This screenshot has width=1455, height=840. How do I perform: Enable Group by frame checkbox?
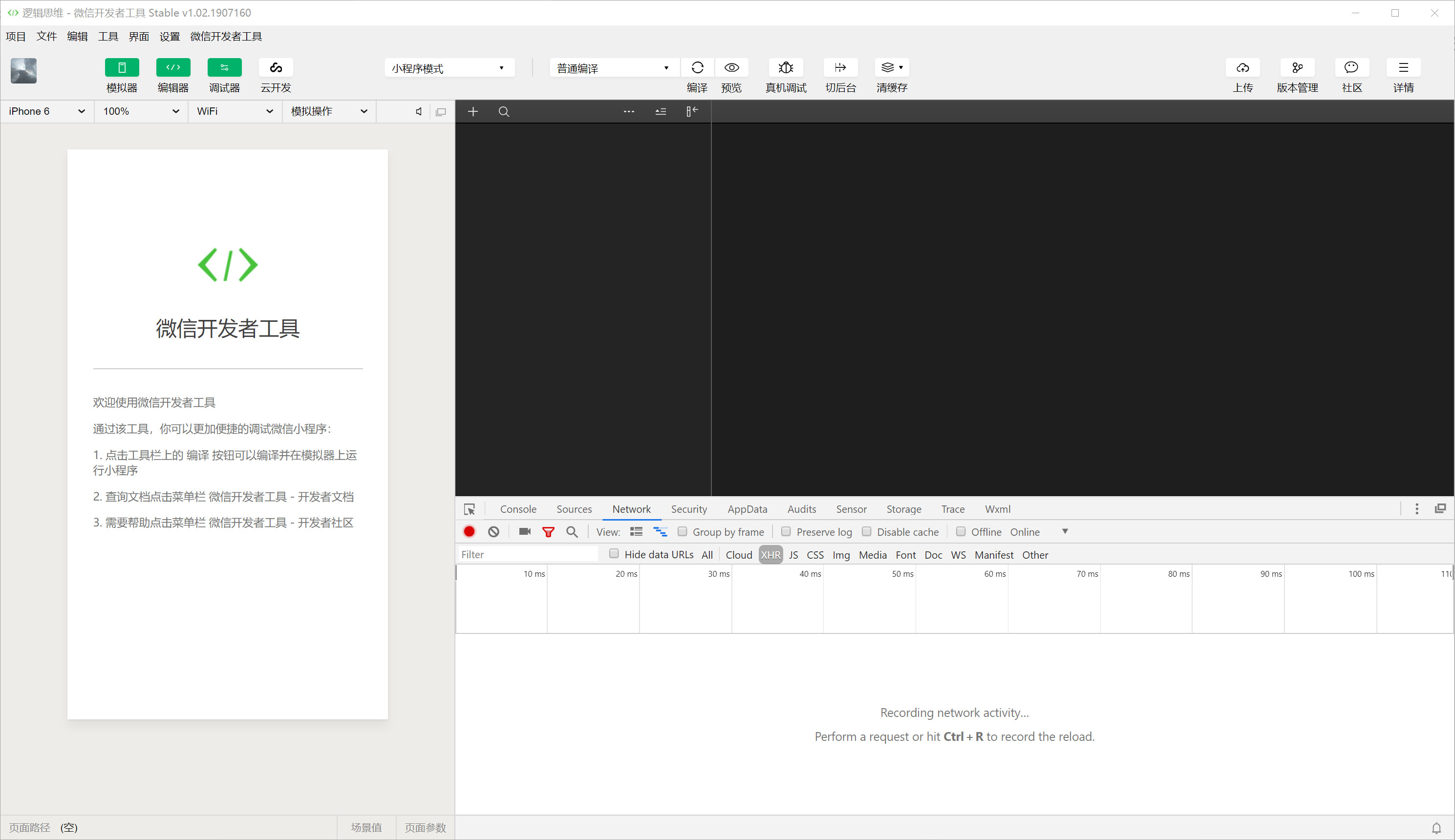682,531
